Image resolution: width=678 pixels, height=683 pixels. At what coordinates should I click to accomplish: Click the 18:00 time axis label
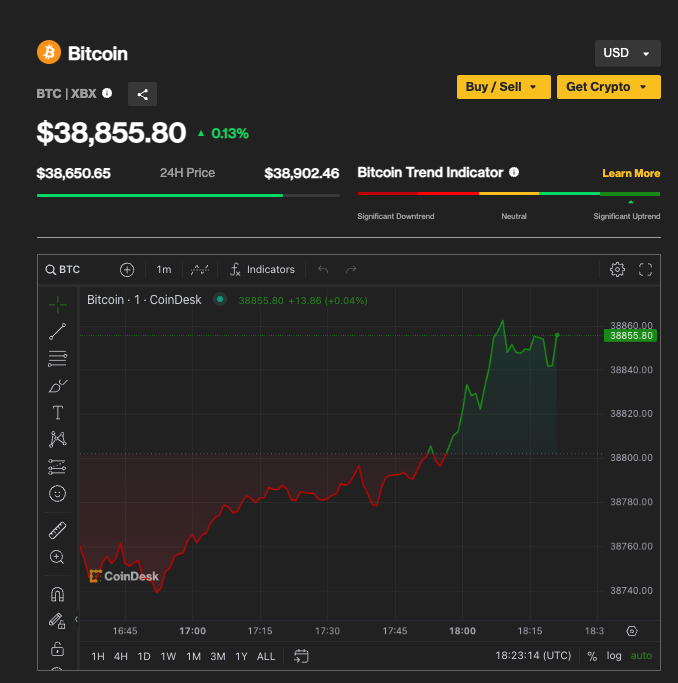(462, 631)
